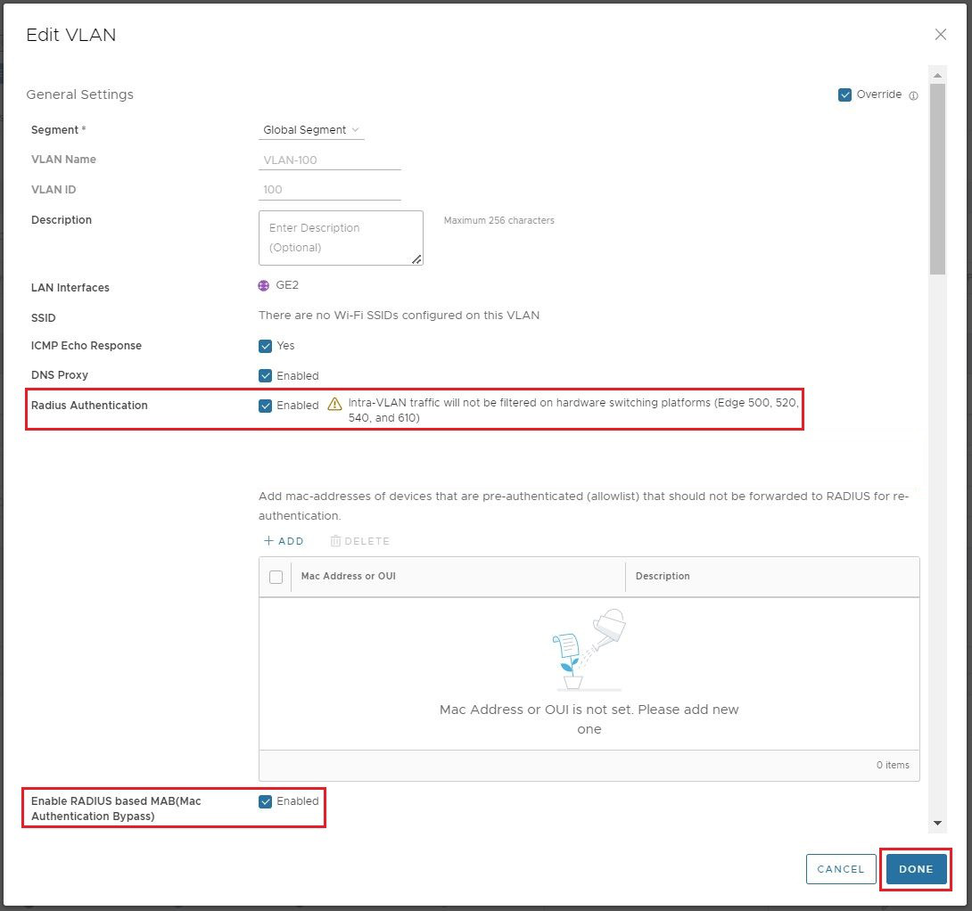Click the Description column header
The width and height of the screenshot is (972, 911).
662,577
